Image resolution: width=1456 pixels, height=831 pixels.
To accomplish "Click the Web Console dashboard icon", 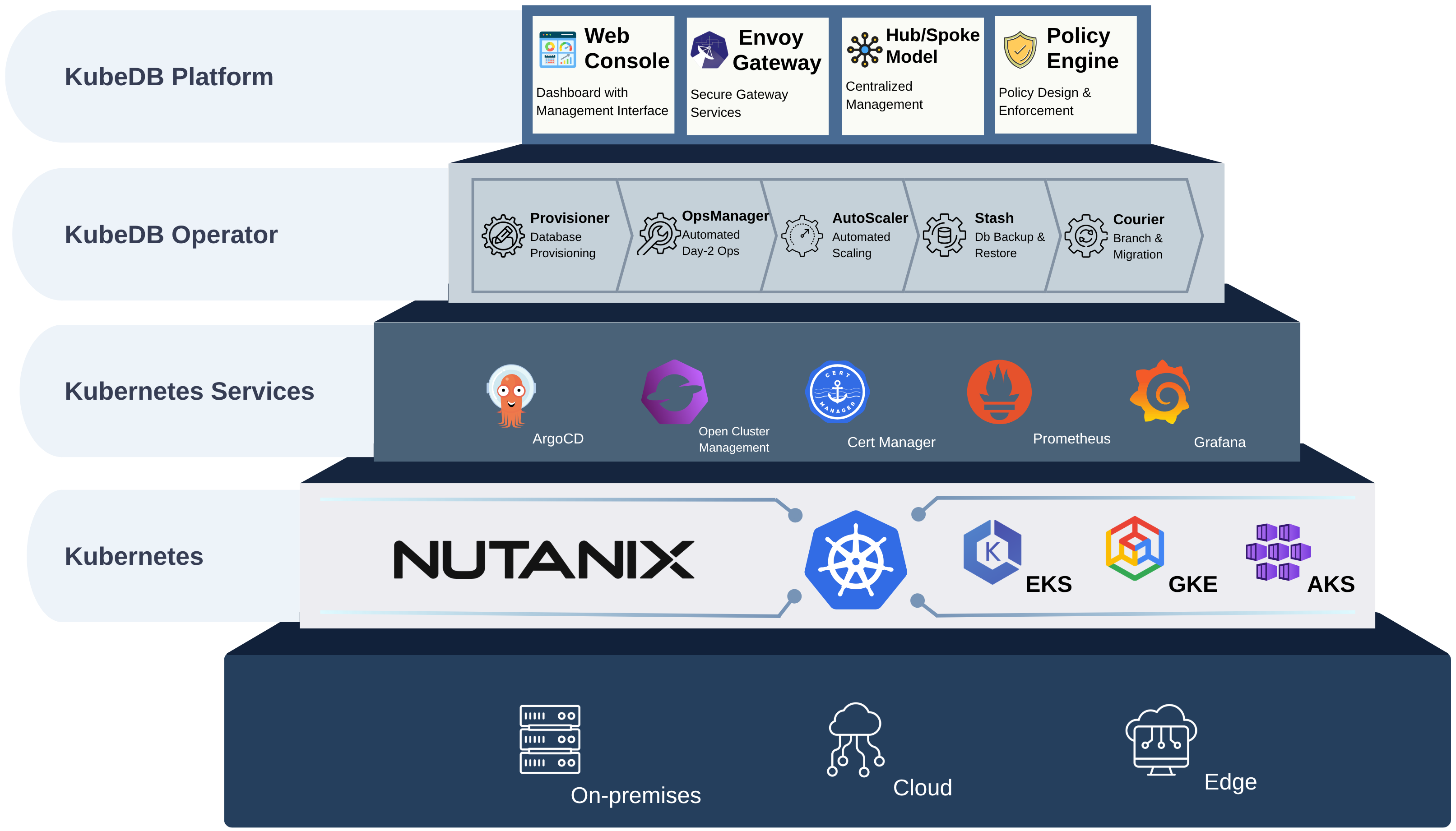I will [x=557, y=50].
